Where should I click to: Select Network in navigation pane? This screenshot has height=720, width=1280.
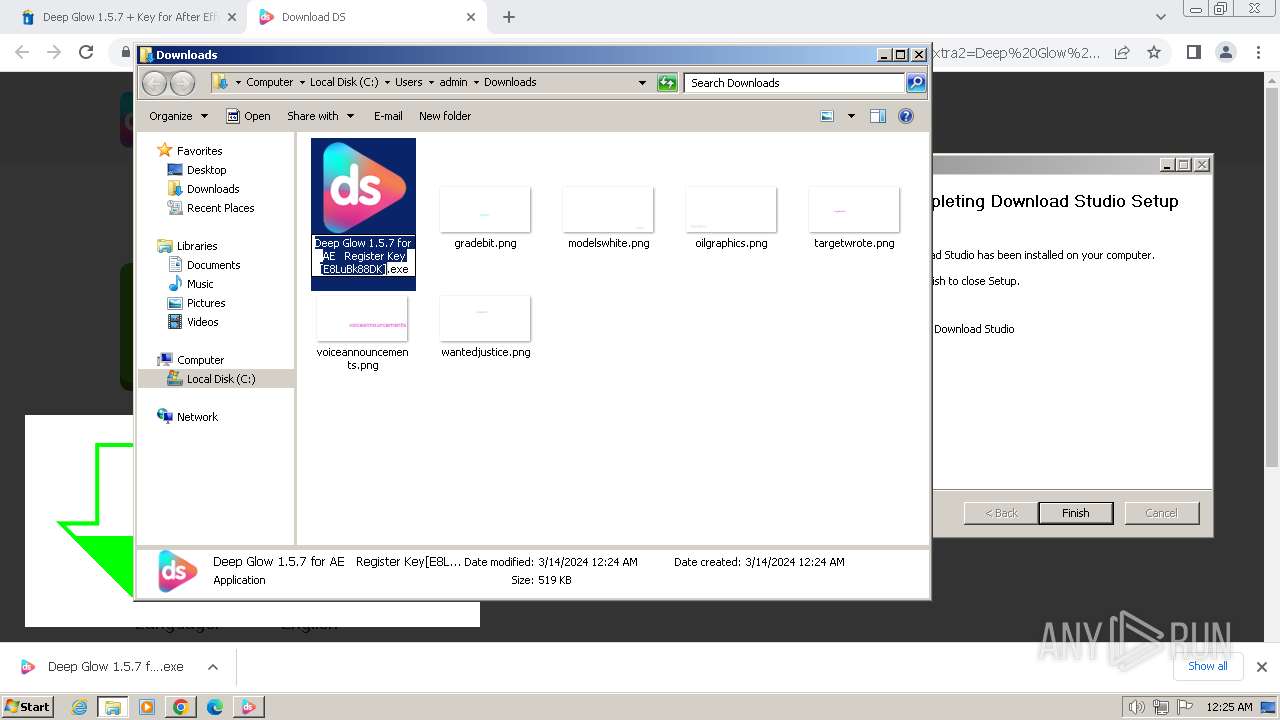point(187,417)
